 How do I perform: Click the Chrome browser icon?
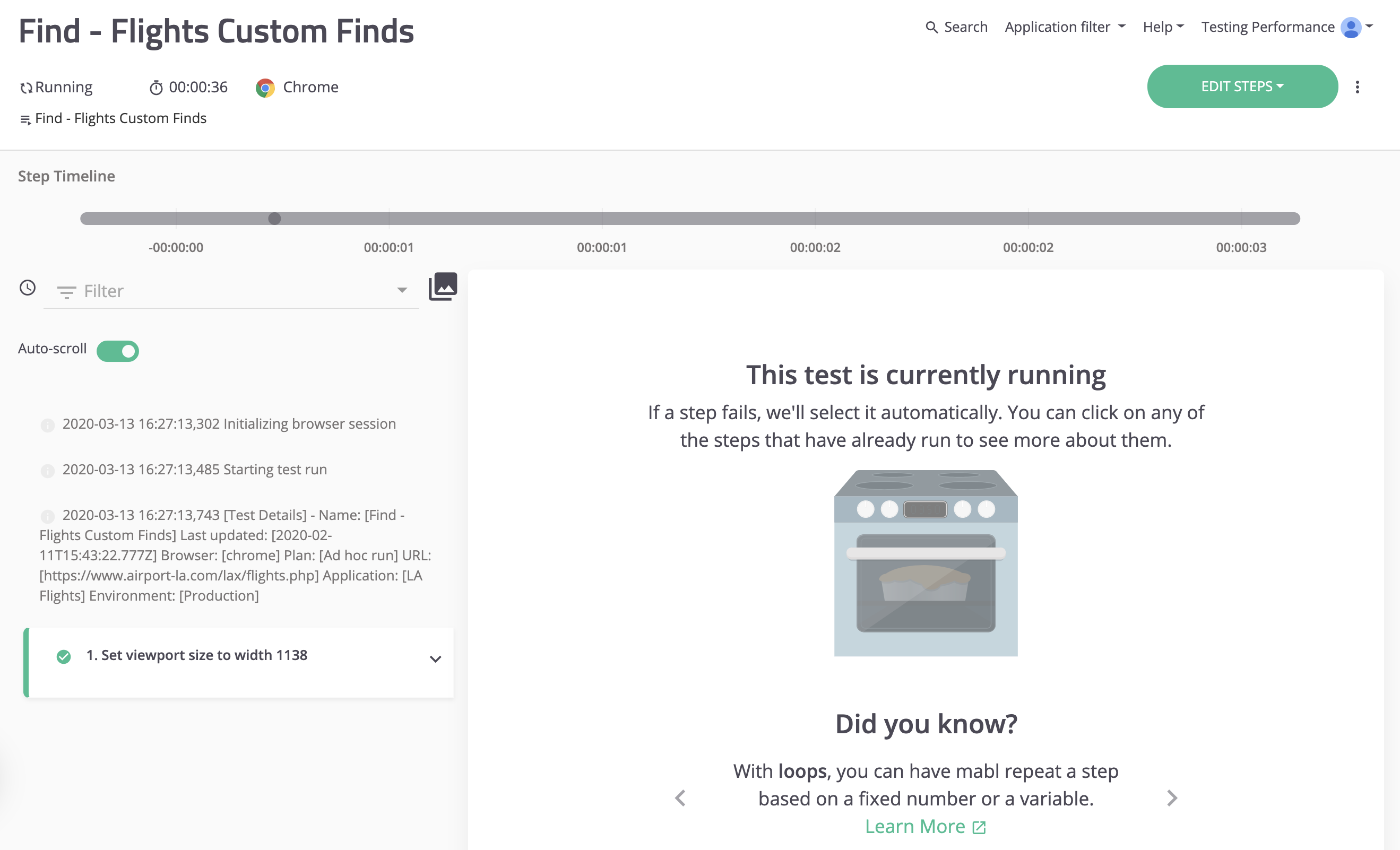265,88
